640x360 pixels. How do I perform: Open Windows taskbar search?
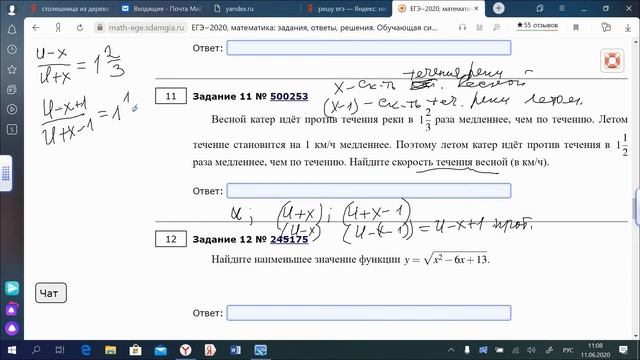(x=36, y=350)
